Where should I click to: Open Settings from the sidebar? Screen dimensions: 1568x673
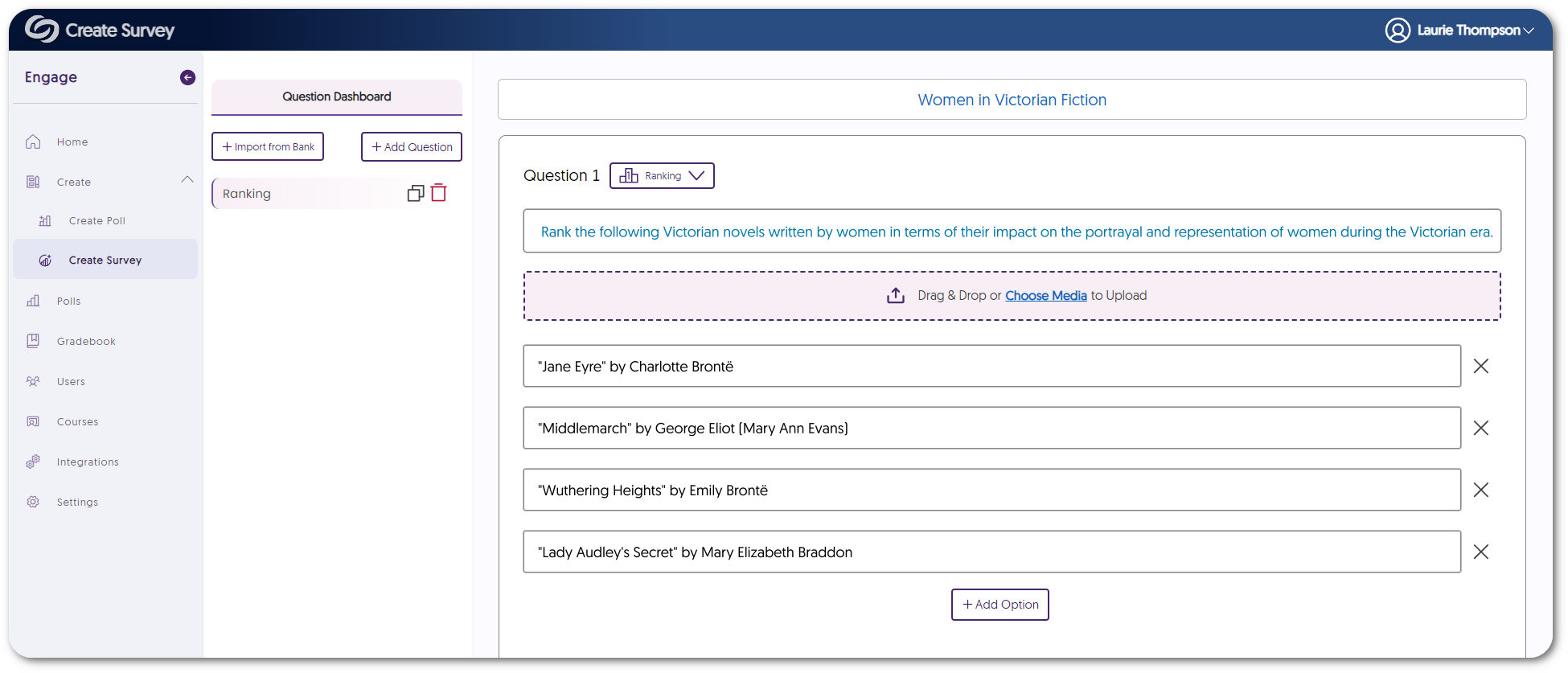pyautogui.click(x=77, y=502)
